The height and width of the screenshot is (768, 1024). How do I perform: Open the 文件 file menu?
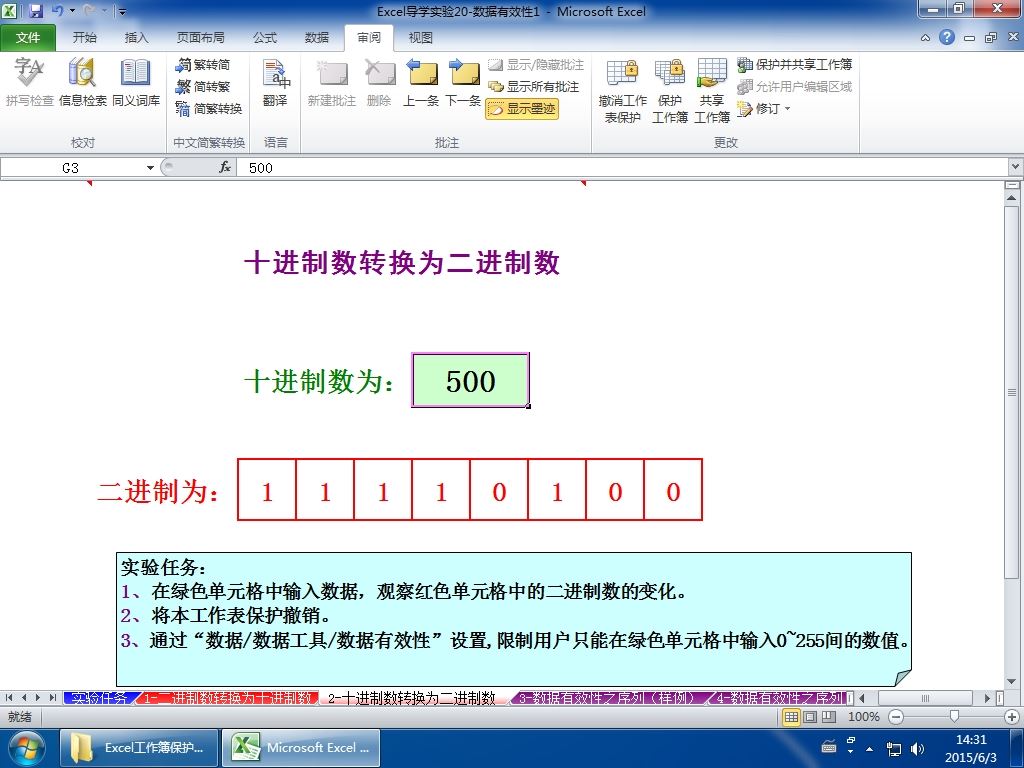28,38
